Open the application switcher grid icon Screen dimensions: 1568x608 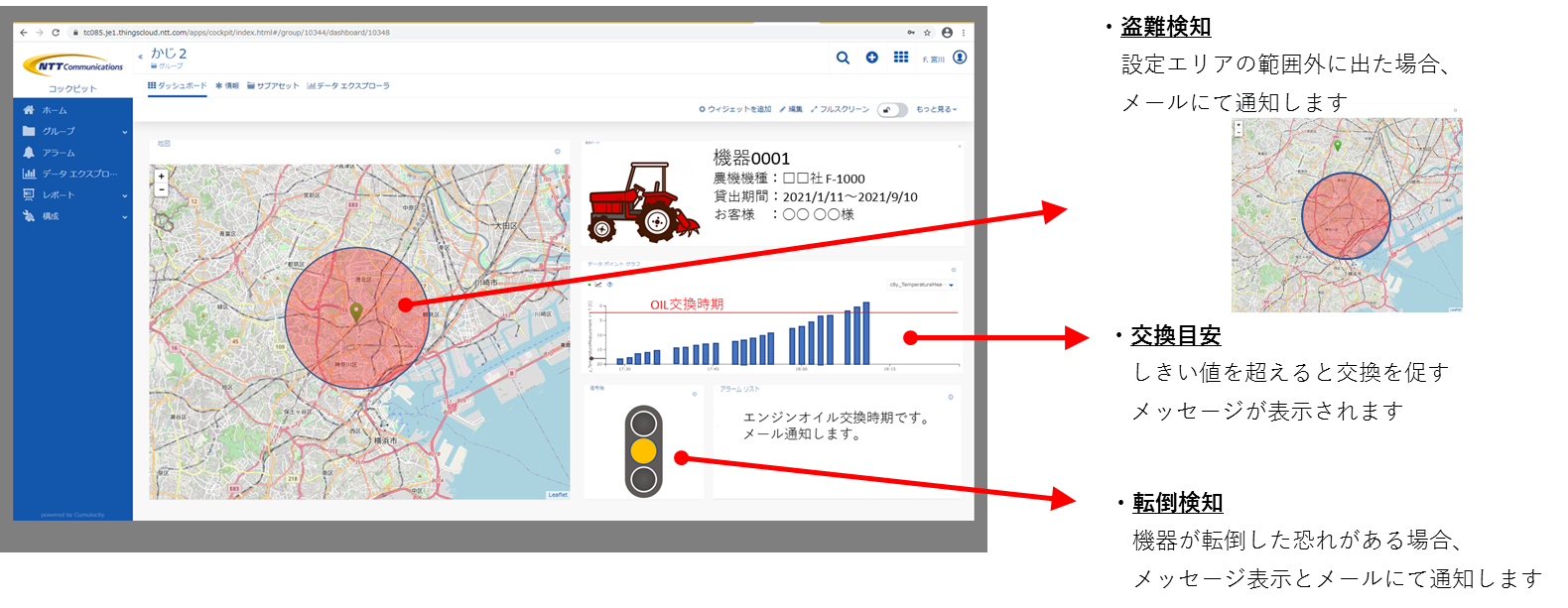tap(901, 58)
